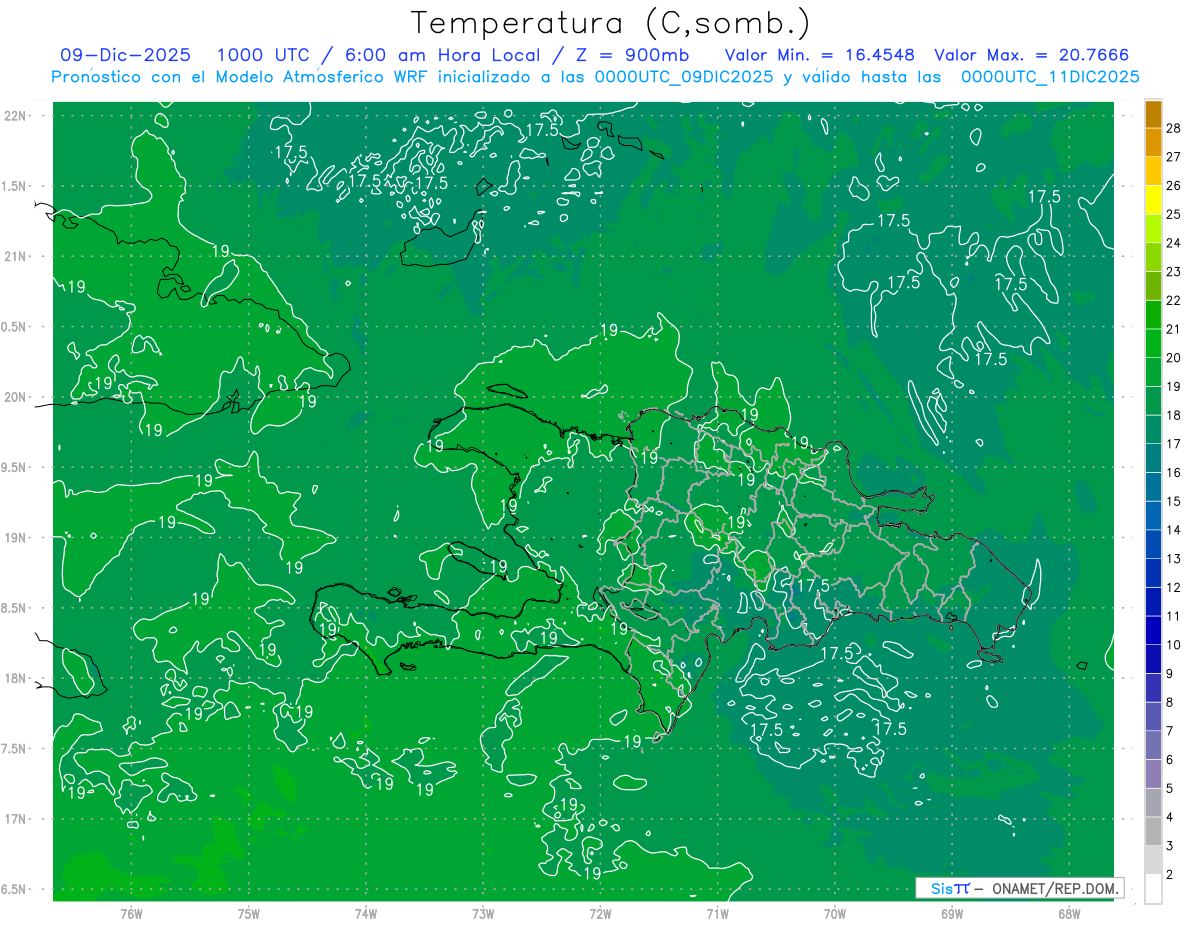This screenshot has width=1200, height=927.
Task: Select the valid-until stamp "0000UTC_11DIC2025"
Action: (1050, 77)
